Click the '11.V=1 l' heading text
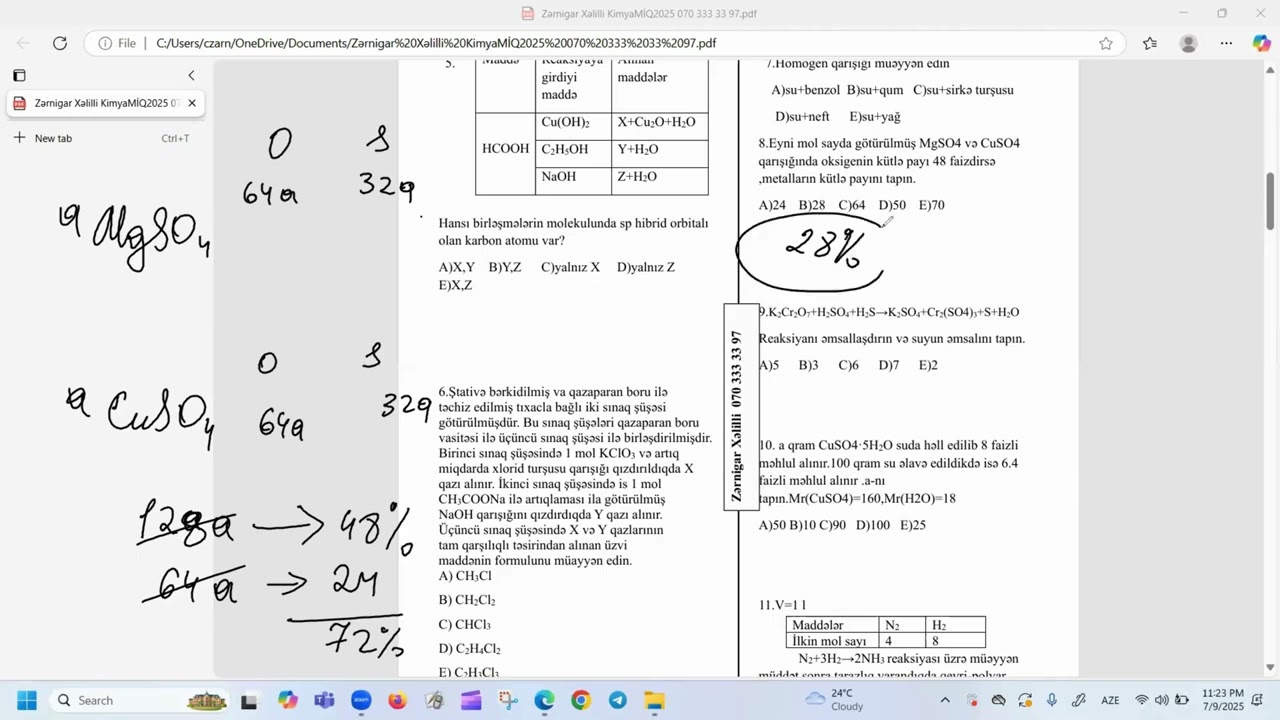This screenshot has height=720, width=1280. 782,605
